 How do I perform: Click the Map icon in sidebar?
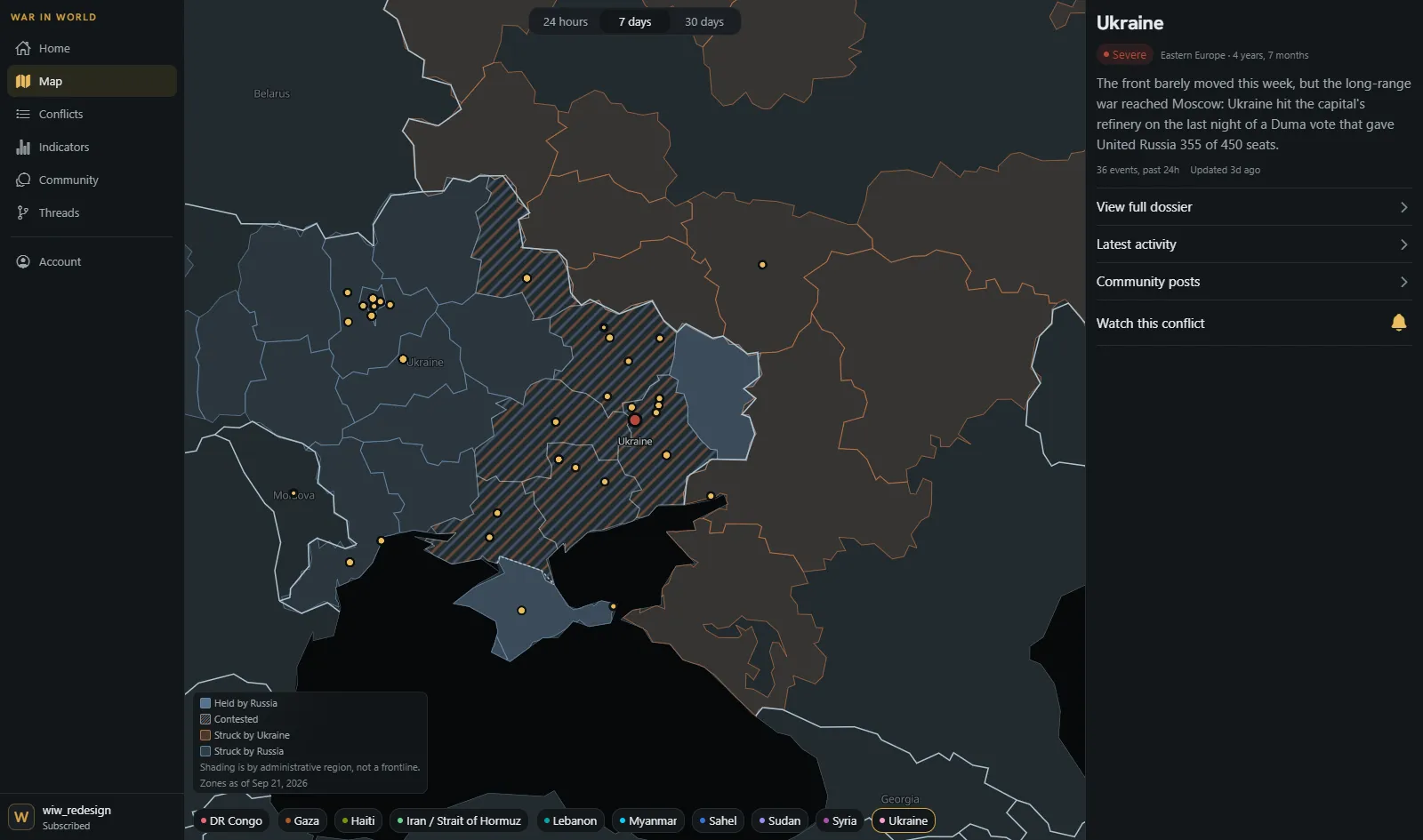[x=23, y=81]
